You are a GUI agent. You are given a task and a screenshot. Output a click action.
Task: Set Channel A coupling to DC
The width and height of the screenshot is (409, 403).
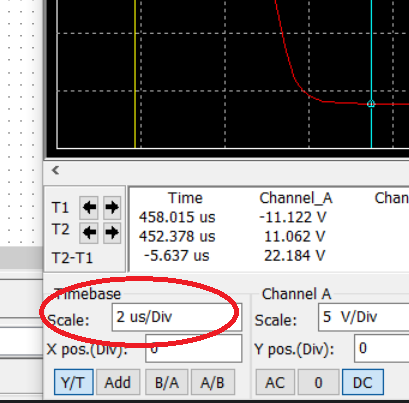pos(363,382)
